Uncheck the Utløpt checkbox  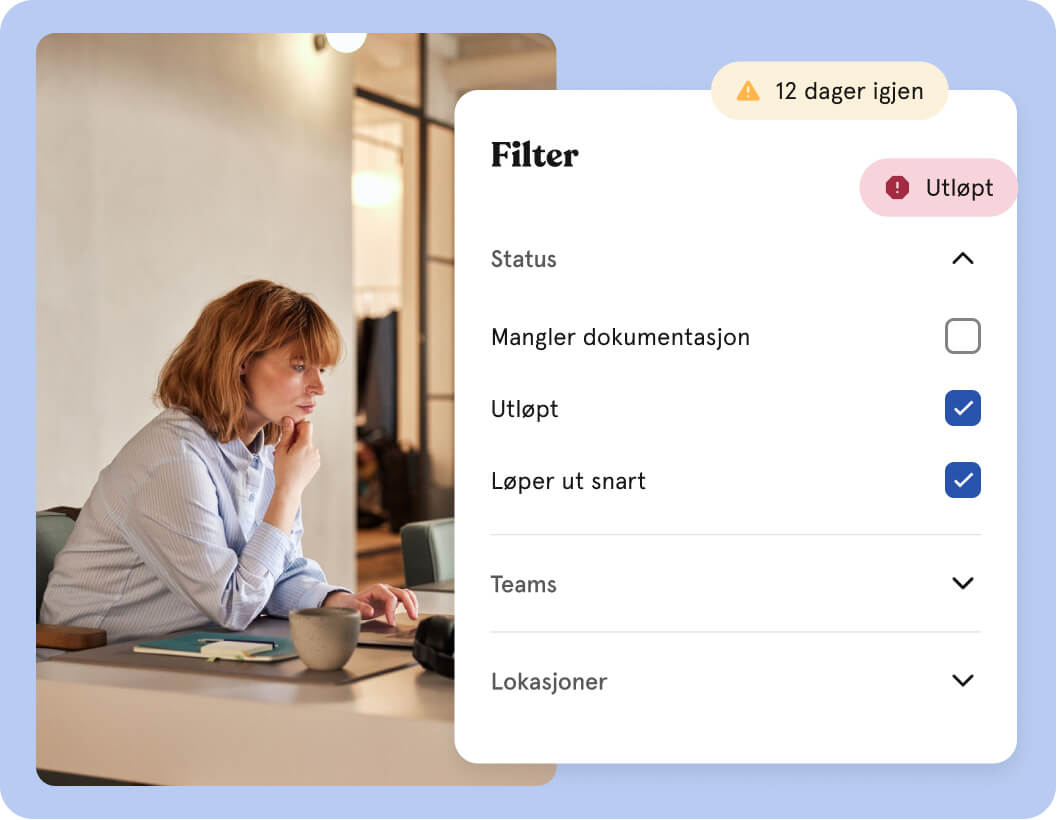962,408
